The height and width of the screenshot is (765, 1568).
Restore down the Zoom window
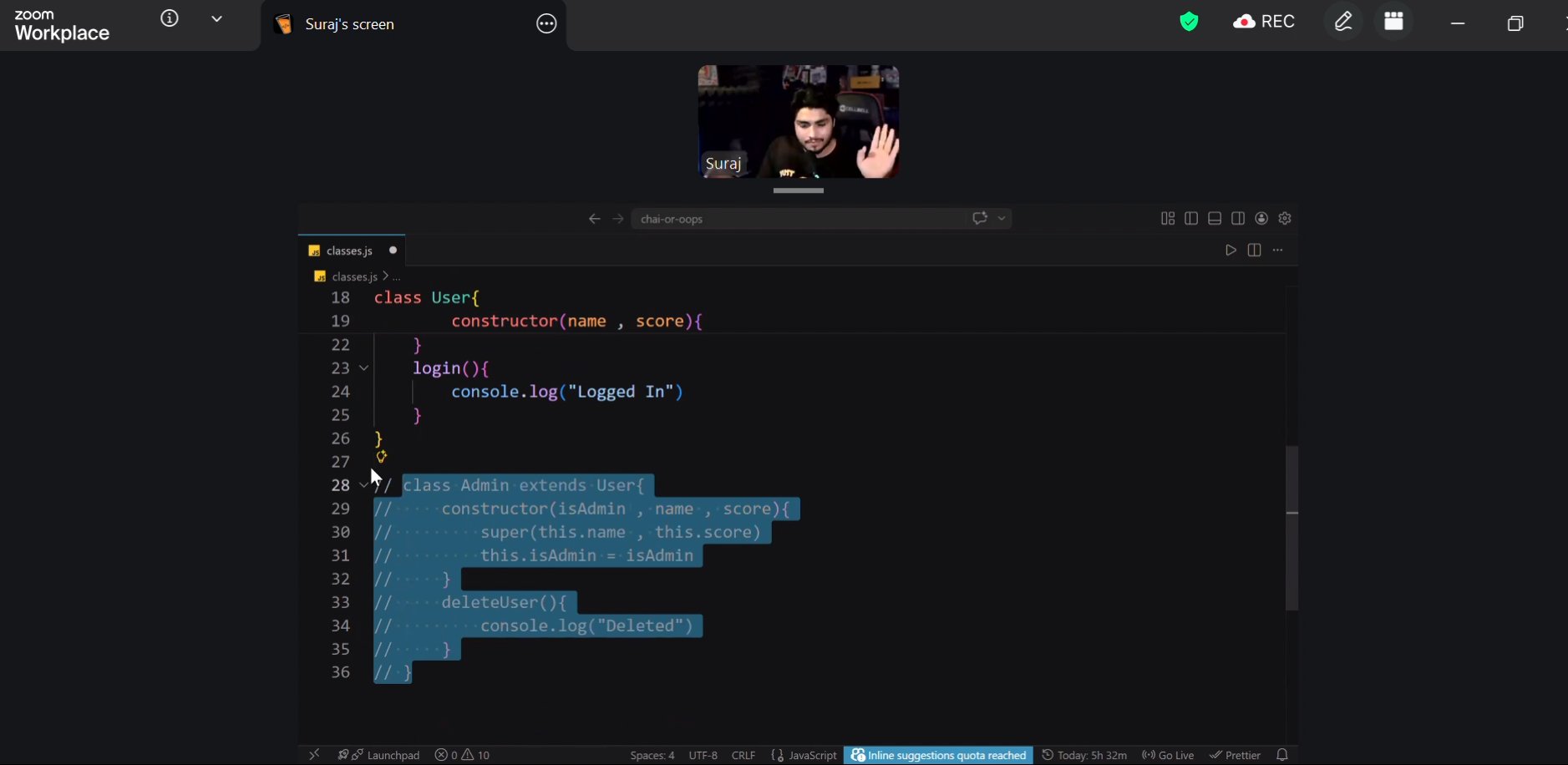click(1515, 23)
